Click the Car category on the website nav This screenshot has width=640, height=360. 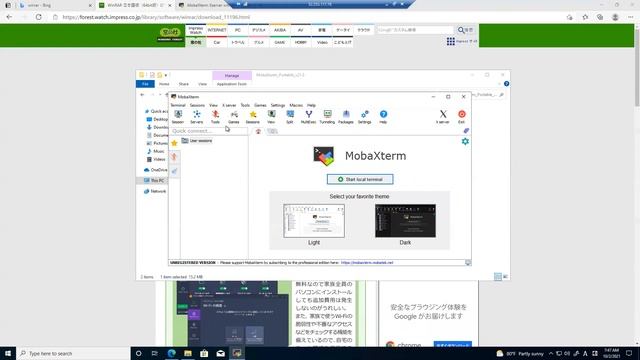pos(217,42)
